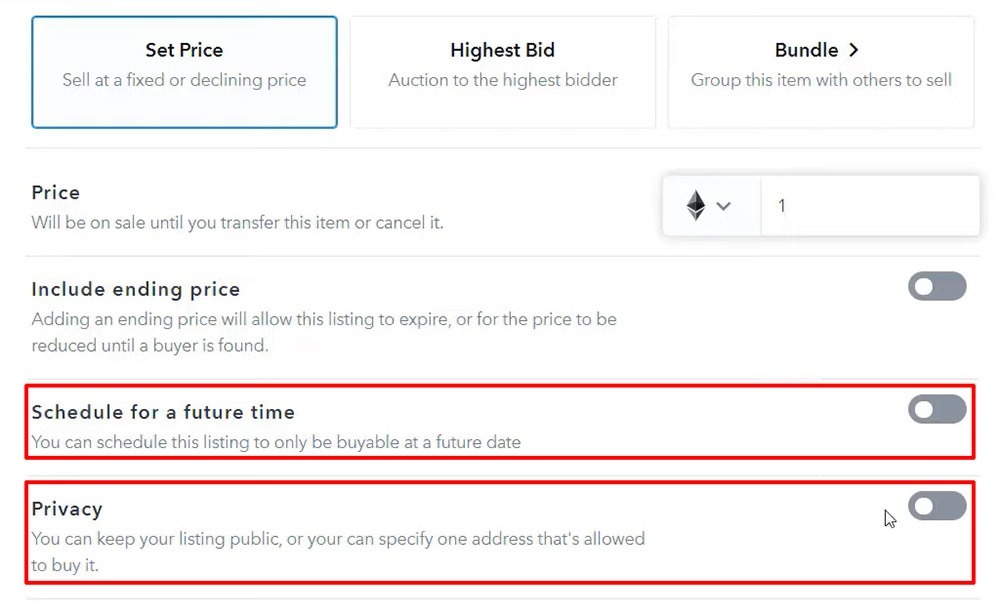Screen dimensions: 1000x615
Task: Click the Include ending price heading
Action: tap(136, 289)
